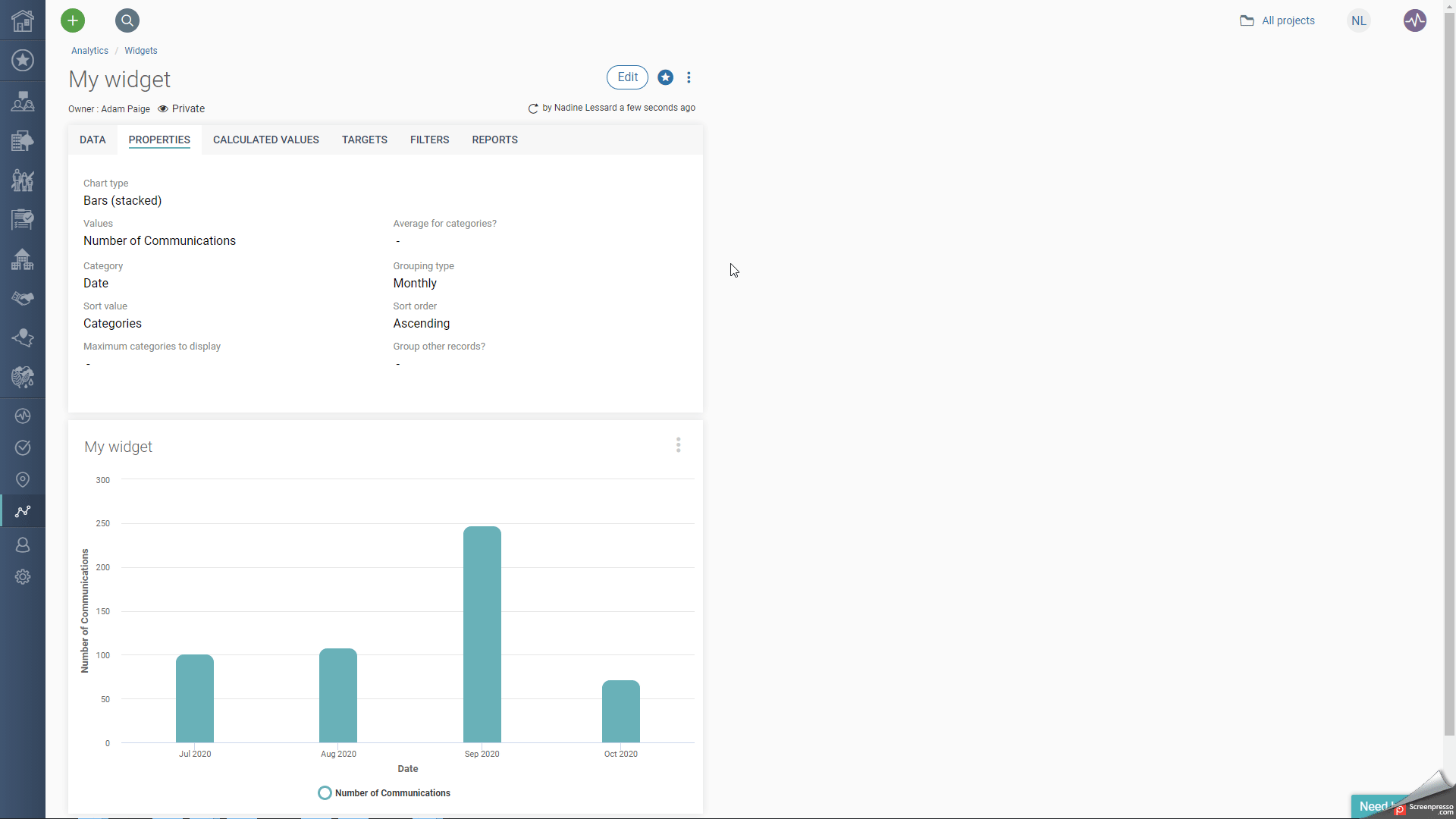Click the search magnifier icon at top
The height and width of the screenshot is (819, 1456).
pyautogui.click(x=127, y=20)
